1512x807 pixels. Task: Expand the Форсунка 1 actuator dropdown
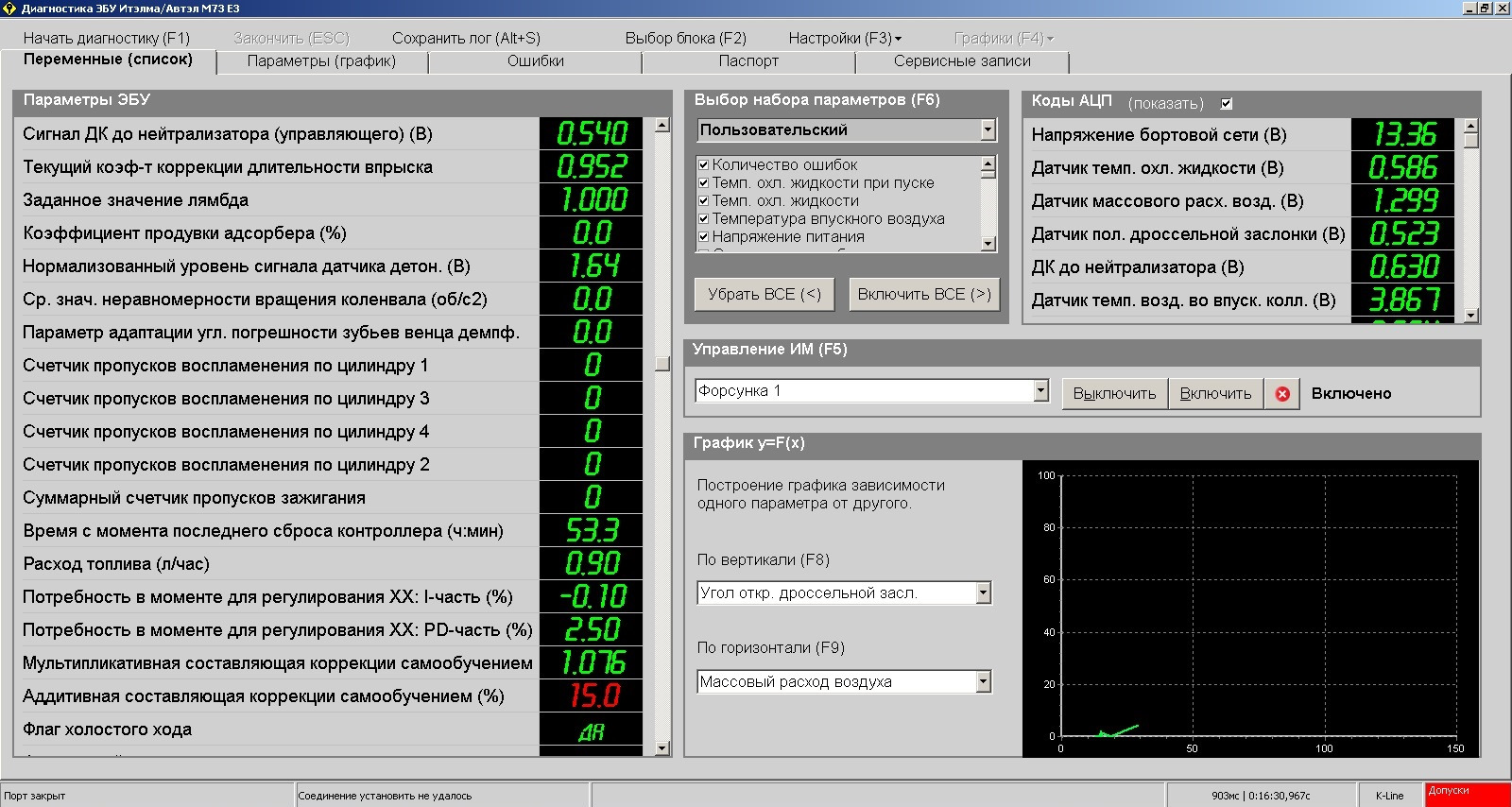coord(1040,391)
